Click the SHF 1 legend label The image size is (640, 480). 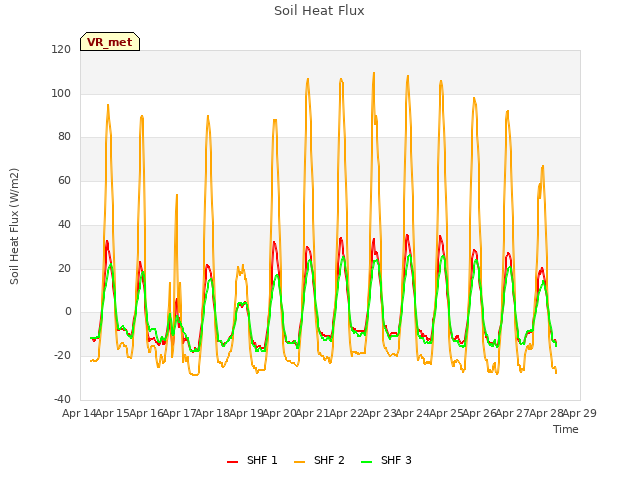tap(262, 460)
